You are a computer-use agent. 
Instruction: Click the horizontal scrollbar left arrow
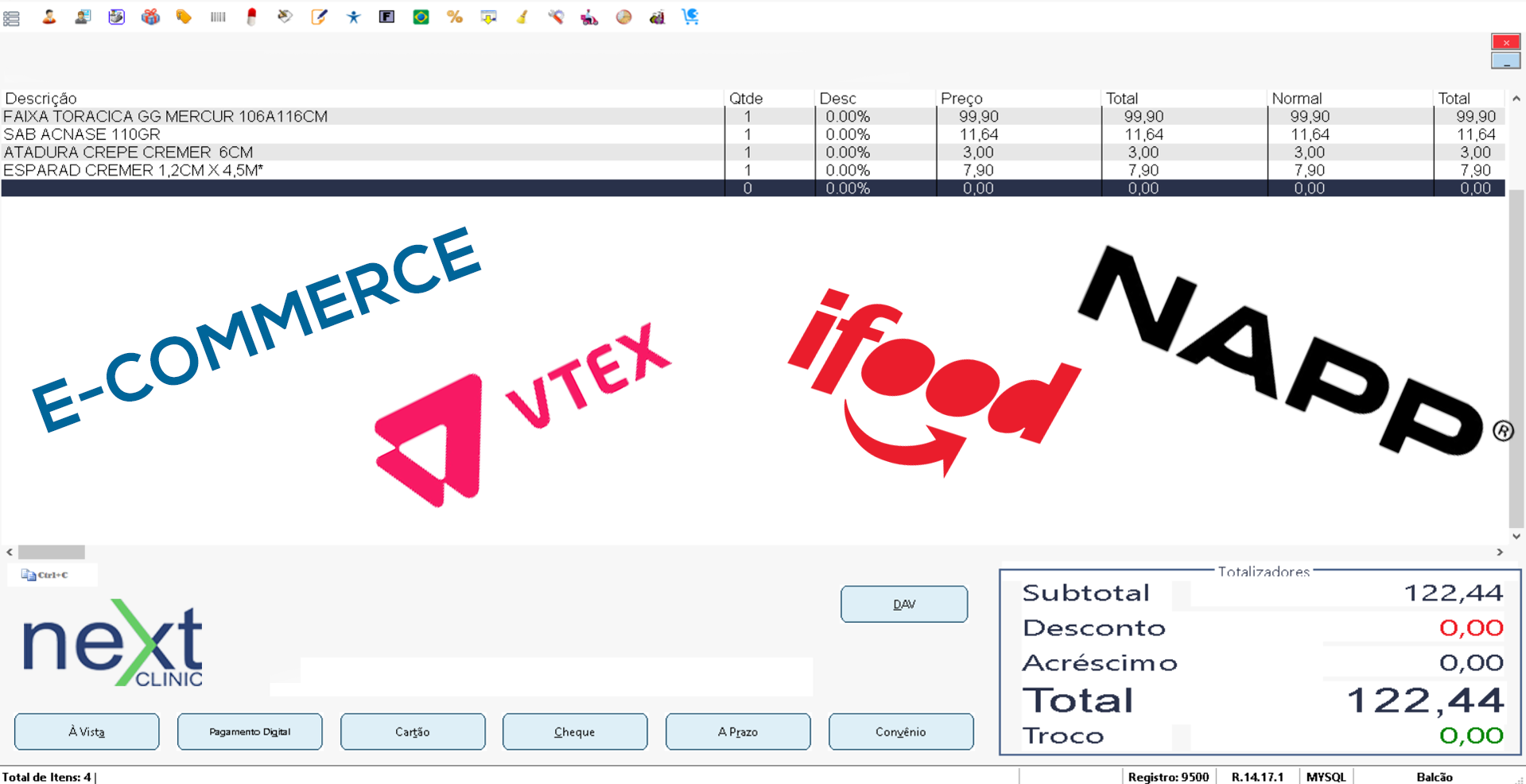pyautogui.click(x=10, y=552)
